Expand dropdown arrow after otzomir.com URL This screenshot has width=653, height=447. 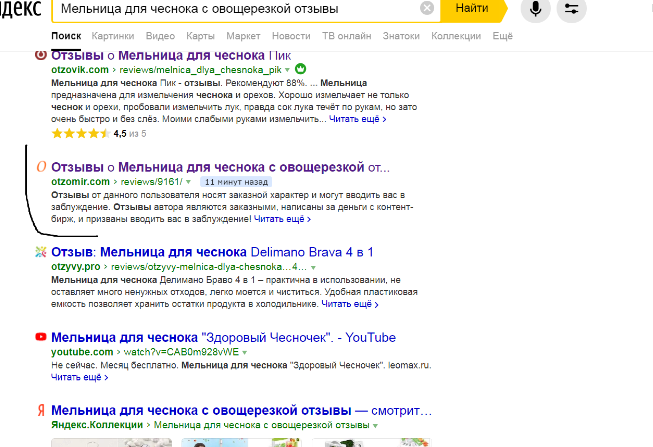tap(188, 182)
